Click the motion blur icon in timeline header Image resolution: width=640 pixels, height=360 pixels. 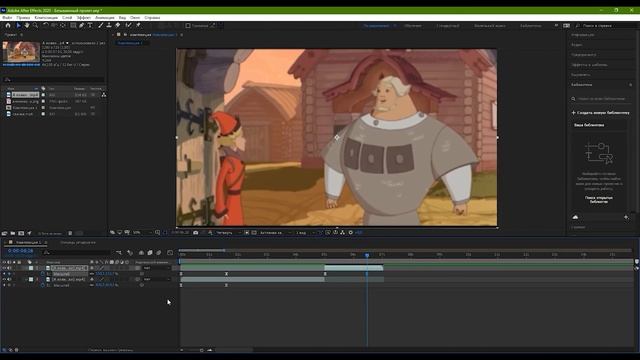[x=158, y=253]
